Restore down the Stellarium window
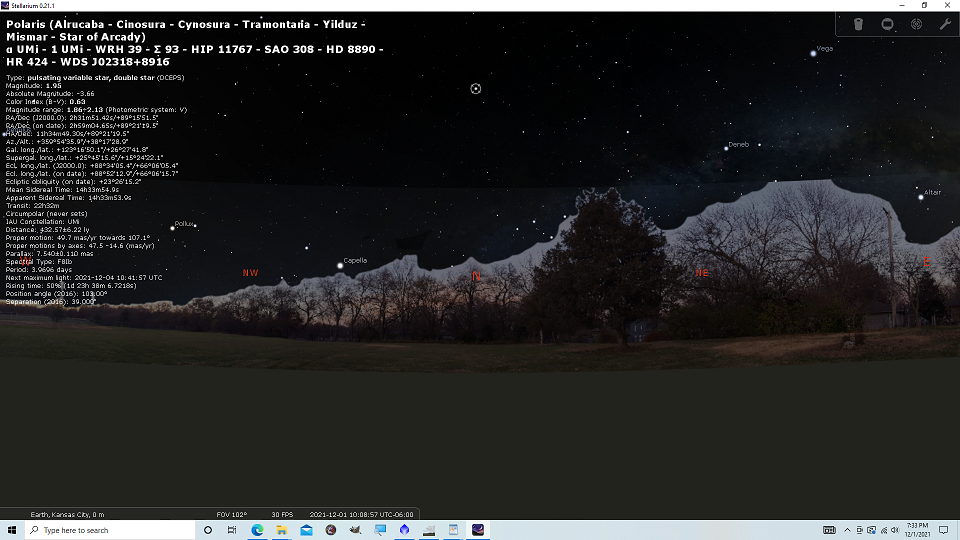Viewport: 960px width, 540px height. click(x=924, y=6)
